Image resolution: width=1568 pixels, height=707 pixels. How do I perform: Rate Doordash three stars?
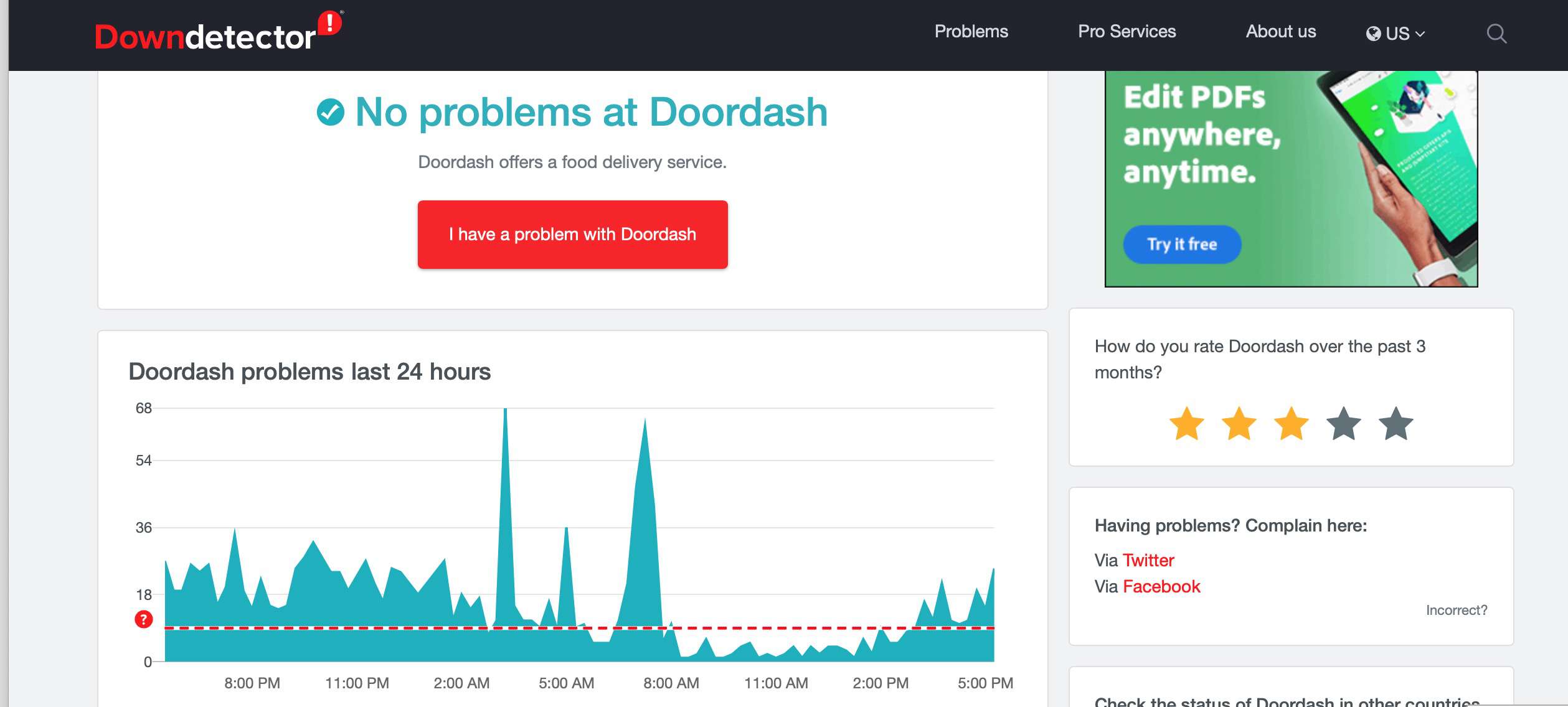1292,424
